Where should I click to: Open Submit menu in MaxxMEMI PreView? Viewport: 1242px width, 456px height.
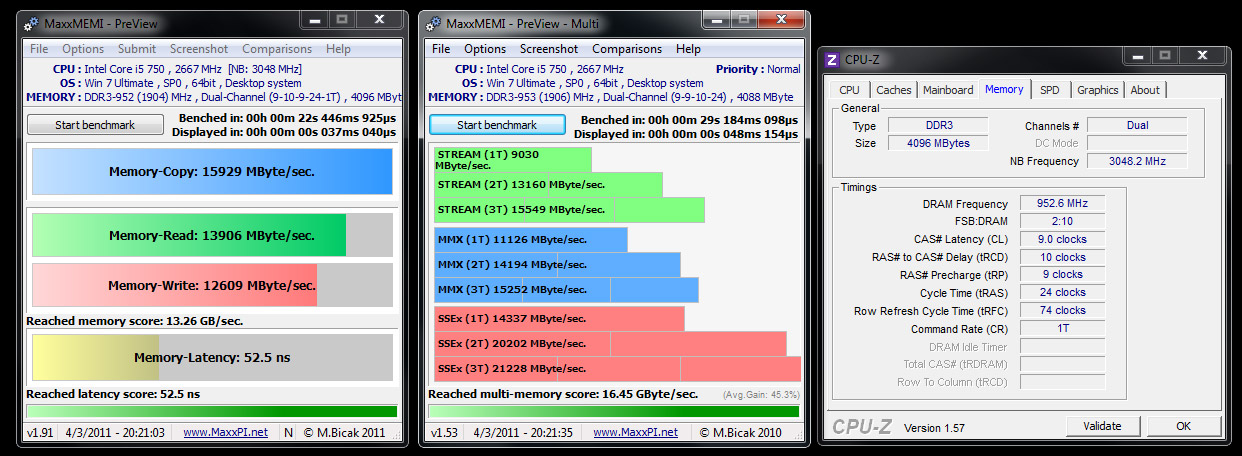[x=137, y=49]
